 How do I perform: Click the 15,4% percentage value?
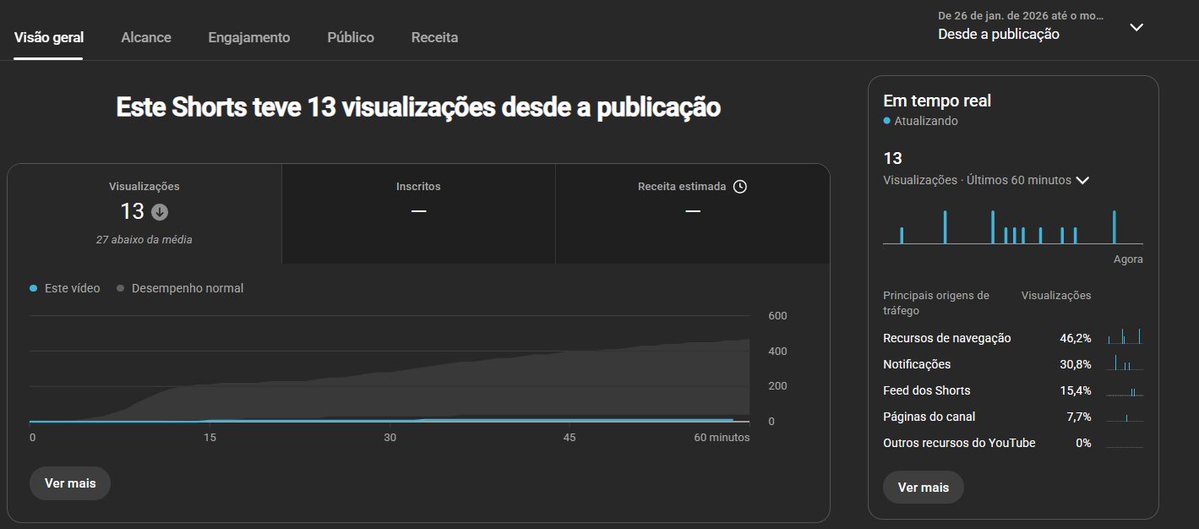pos(1075,390)
